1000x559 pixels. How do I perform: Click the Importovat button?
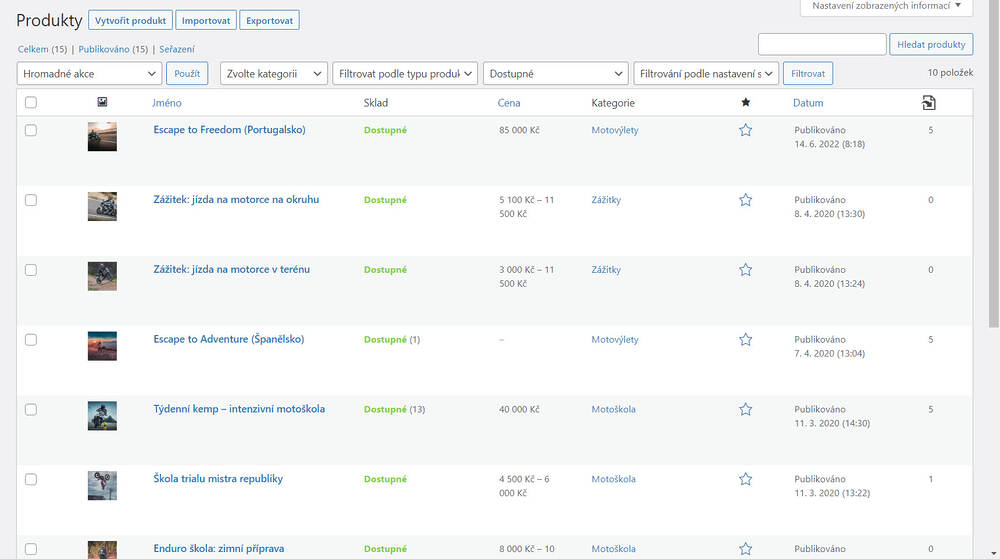(206, 20)
